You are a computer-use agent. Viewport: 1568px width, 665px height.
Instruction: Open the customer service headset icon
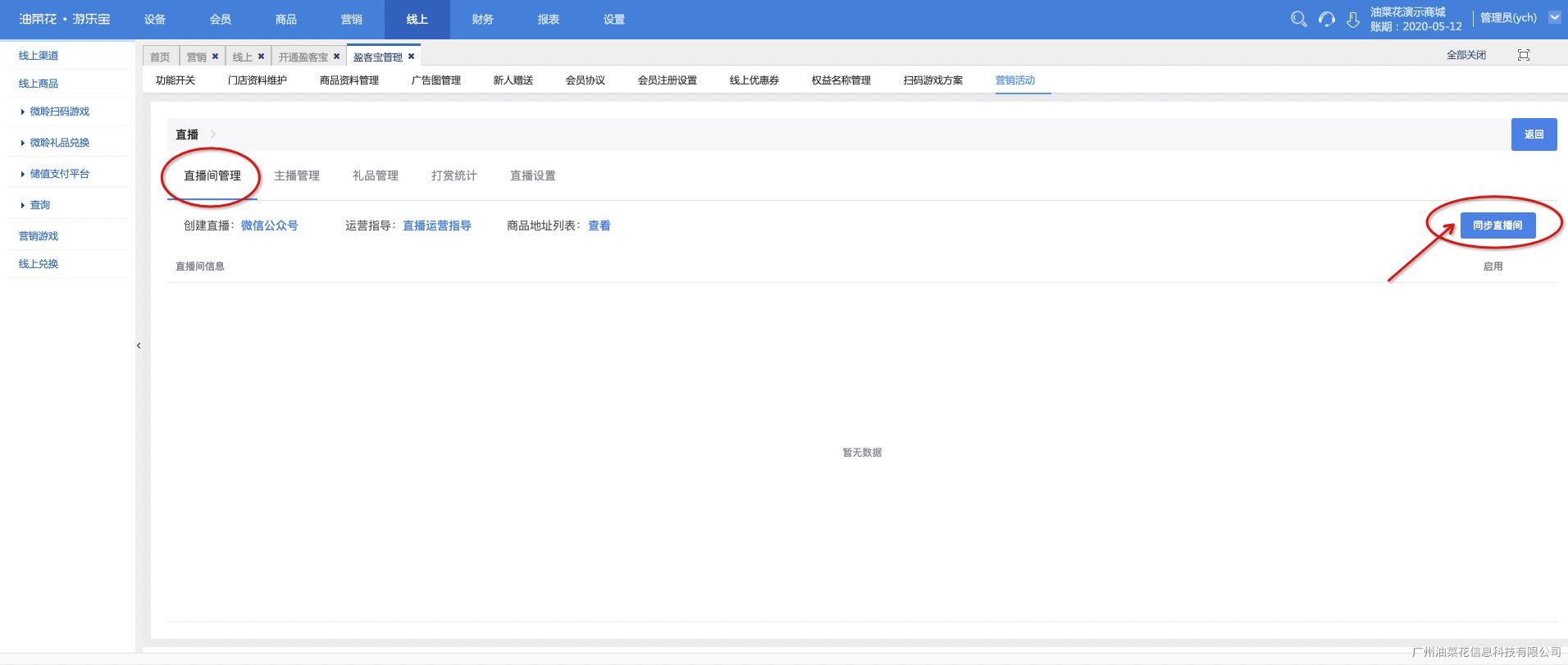tap(1326, 19)
